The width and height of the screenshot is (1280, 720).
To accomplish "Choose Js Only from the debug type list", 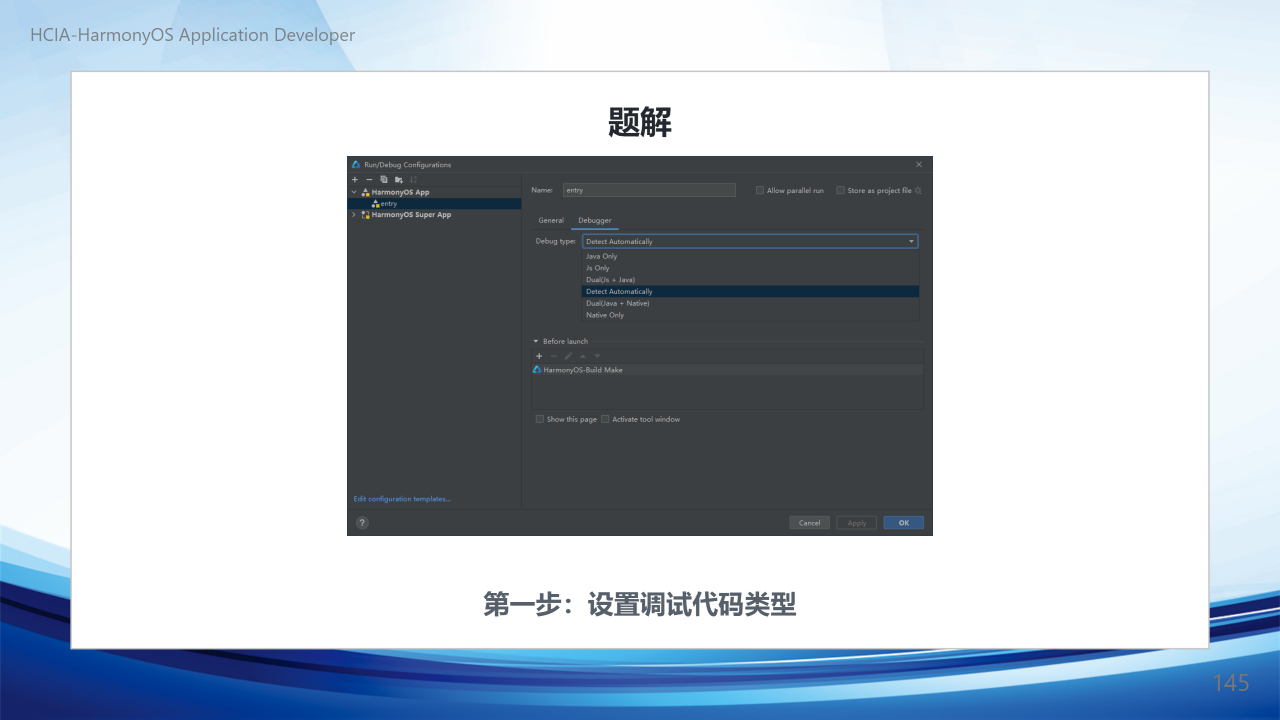I will (751, 268).
